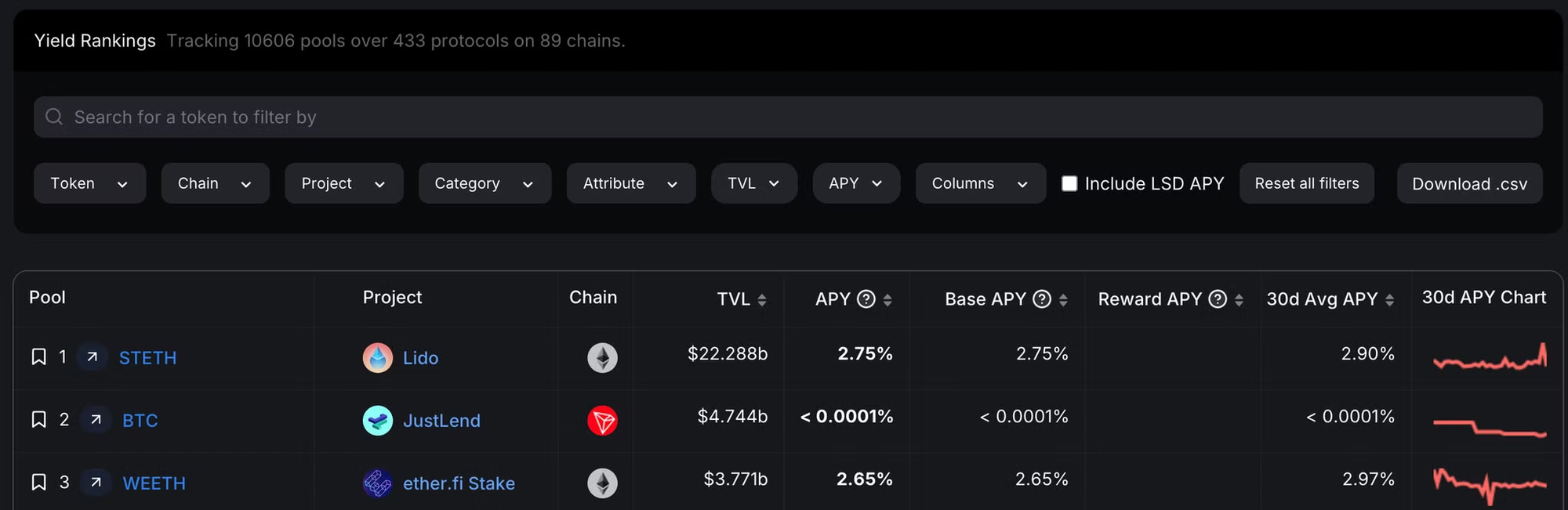This screenshot has width=1568, height=510.
Task: Open the TVL range filter dropdown
Action: (754, 183)
